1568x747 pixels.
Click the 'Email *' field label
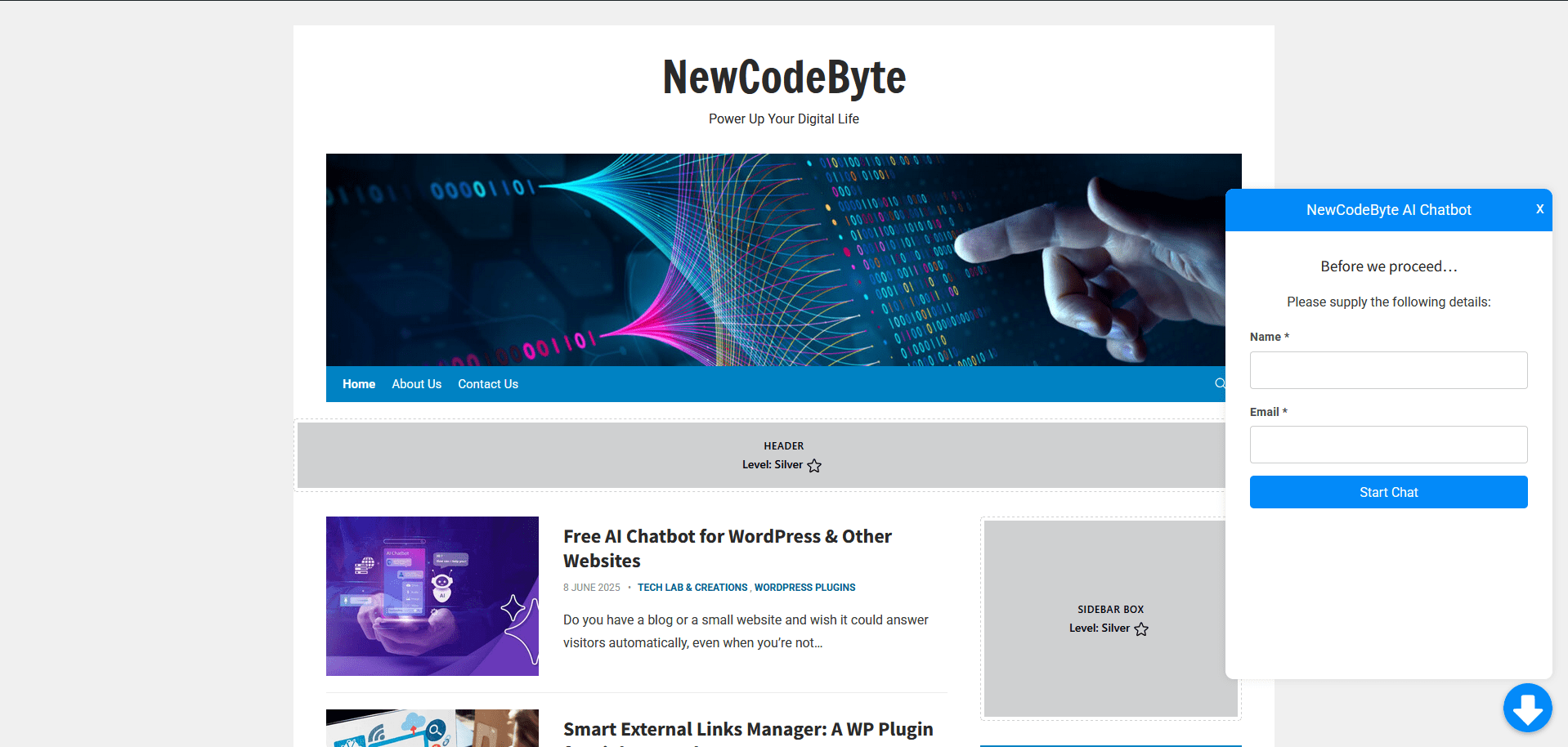[x=1268, y=412]
